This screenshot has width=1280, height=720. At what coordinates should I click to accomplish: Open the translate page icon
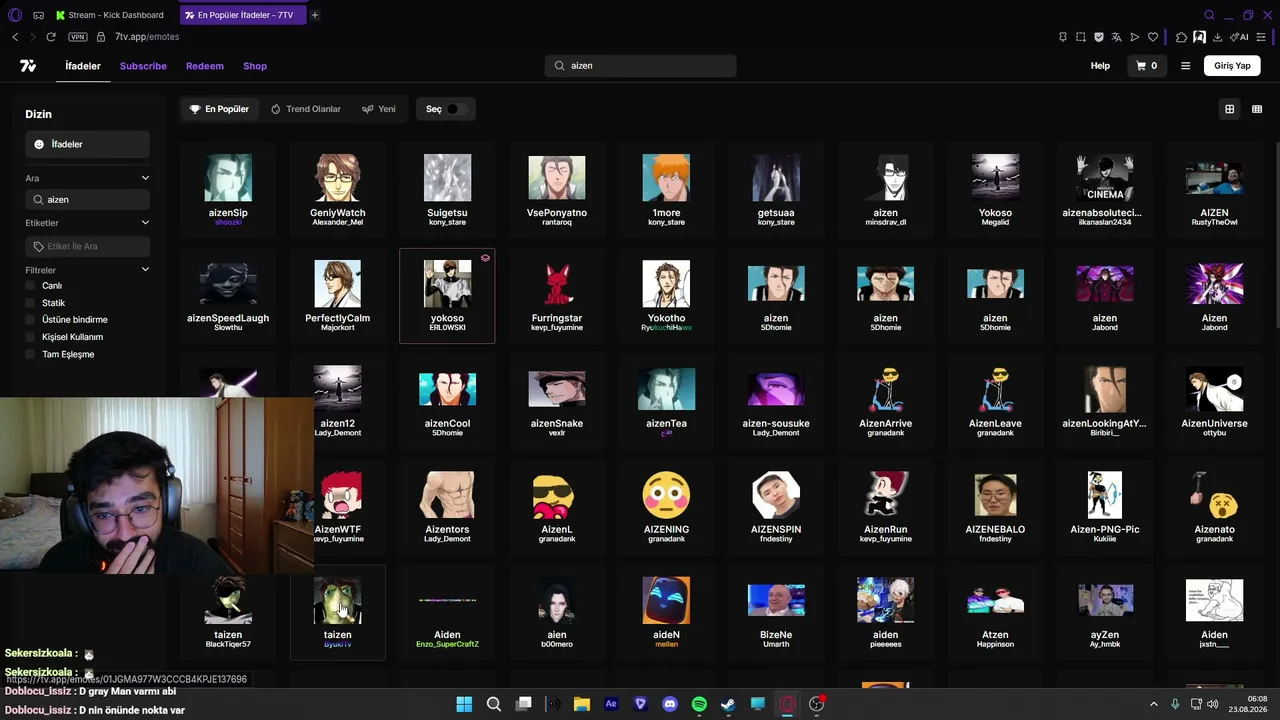(1117, 37)
